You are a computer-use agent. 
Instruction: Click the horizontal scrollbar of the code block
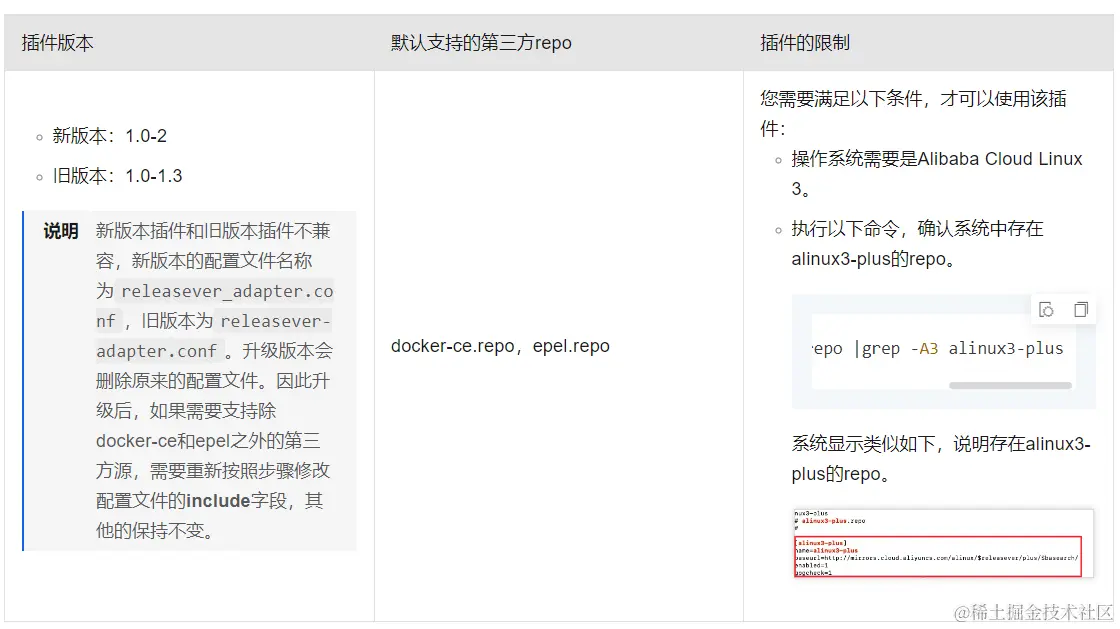click(1010, 386)
